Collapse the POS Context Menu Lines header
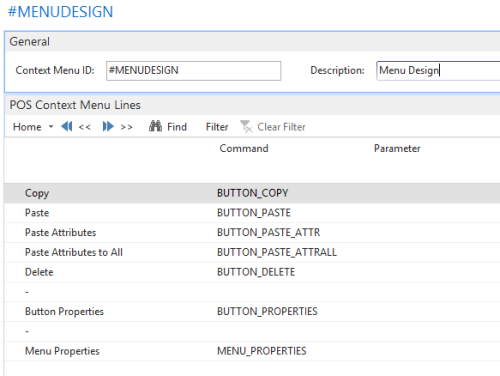 coord(252,105)
